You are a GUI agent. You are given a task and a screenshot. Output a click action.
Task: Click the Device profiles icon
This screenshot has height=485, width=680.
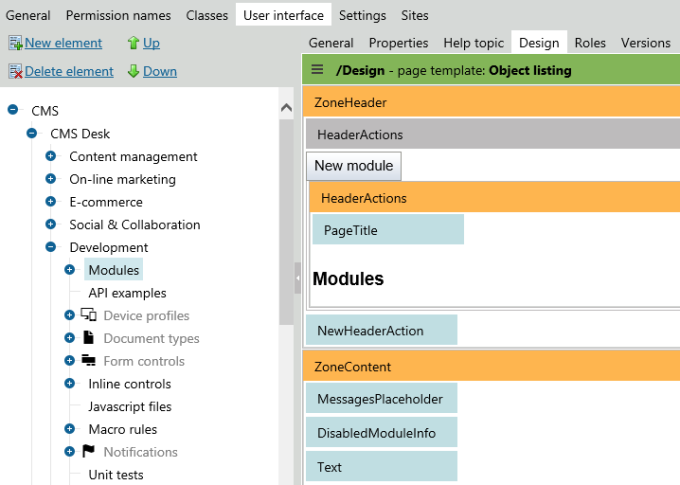[89, 315]
